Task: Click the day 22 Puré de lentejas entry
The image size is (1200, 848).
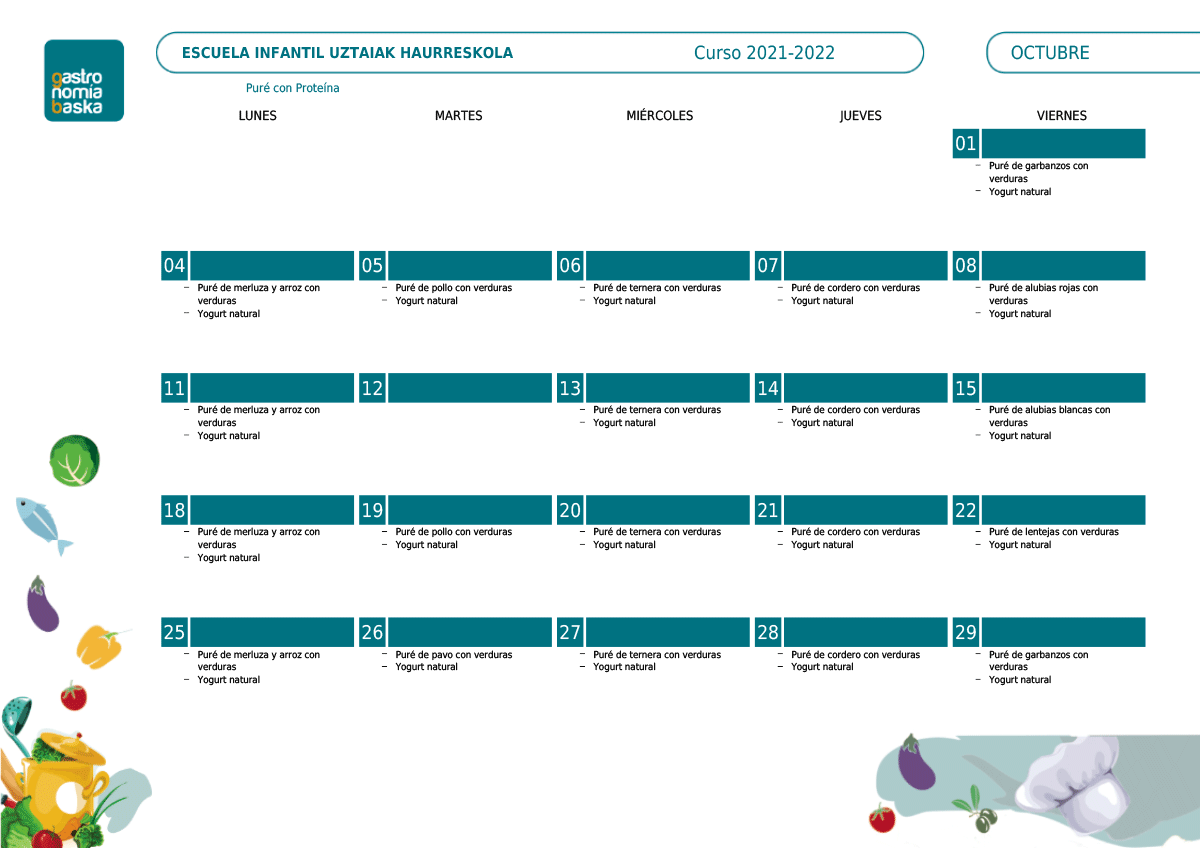Action: pos(1053,532)
